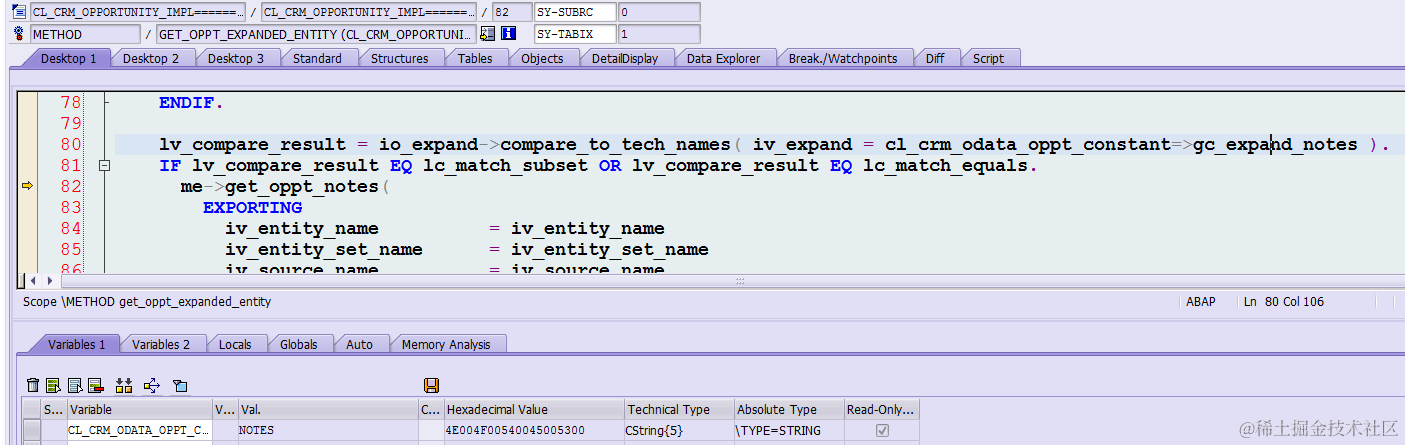Click the blue info icon after method name
Viewport: 1405px width, 445px height.
point(508,34)
